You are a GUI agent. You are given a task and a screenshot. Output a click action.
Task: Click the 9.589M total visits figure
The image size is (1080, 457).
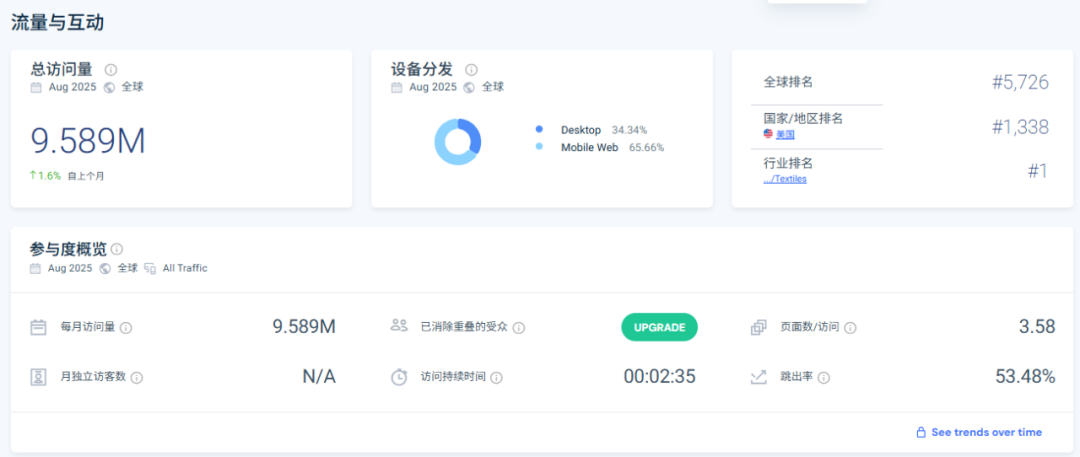tap(88, 141)
